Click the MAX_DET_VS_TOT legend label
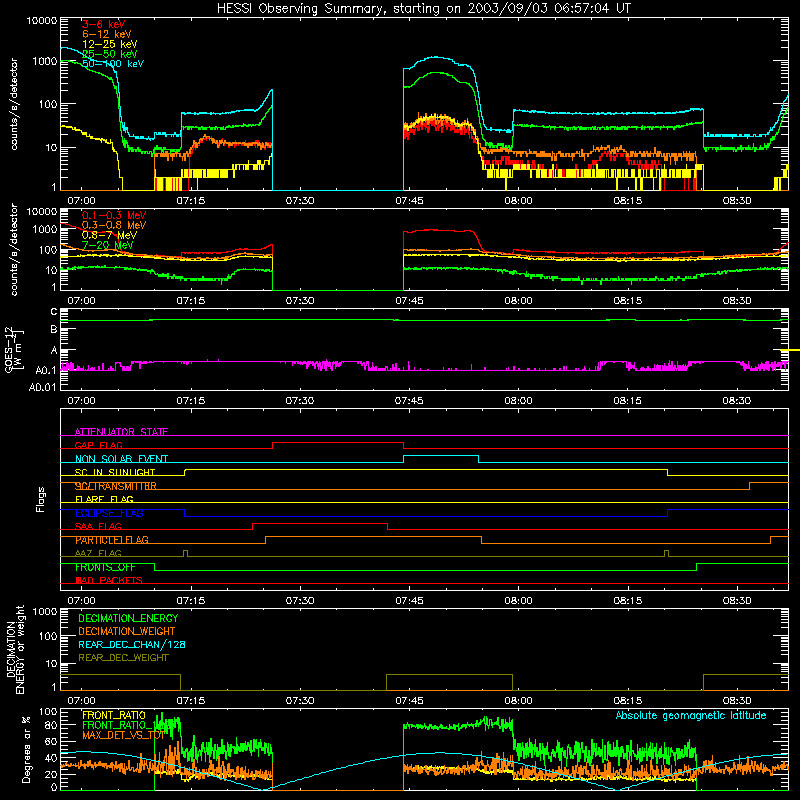The height and width of the screenshot is (800, 800). coord(123,735)
